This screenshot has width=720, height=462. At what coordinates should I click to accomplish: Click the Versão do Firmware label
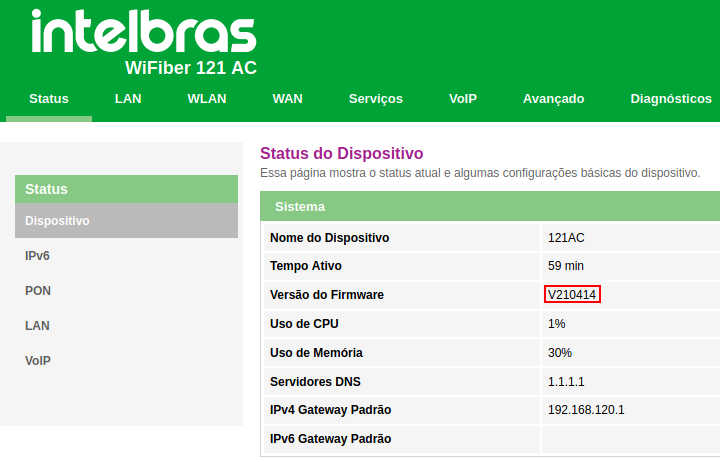pyautogui.click(x=327, y=295)
